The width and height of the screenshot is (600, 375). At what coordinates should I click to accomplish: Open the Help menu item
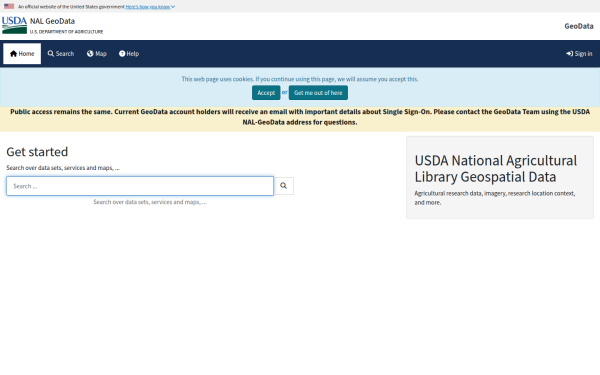point(129,54)
